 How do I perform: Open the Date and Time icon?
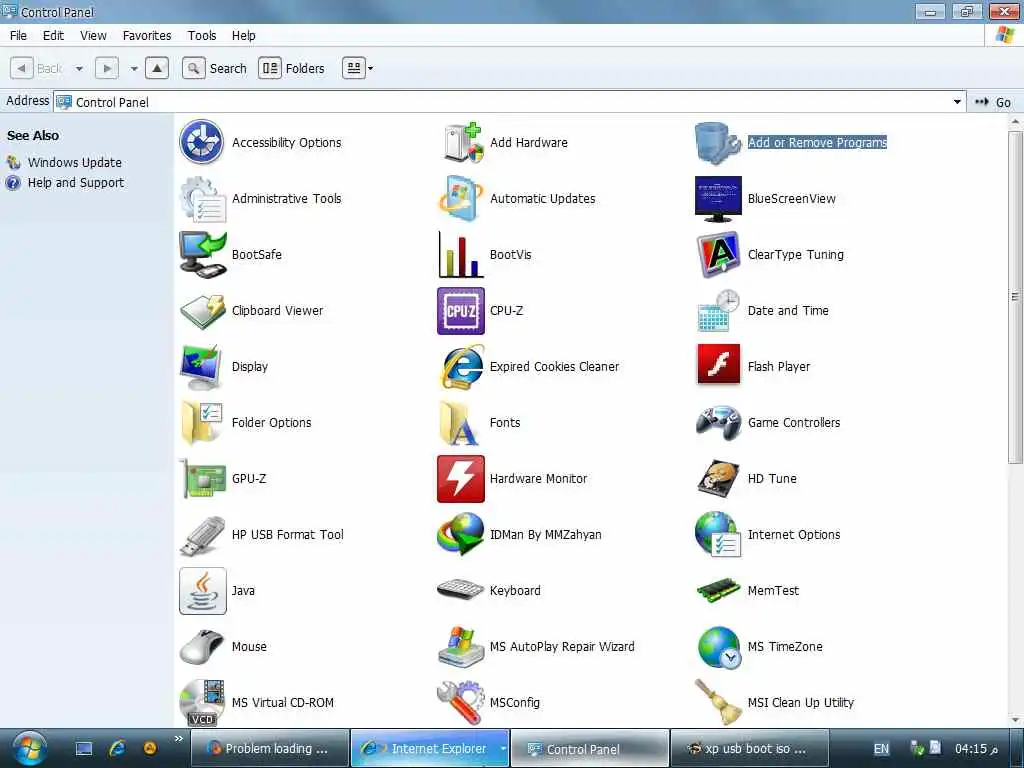[718, 311]
